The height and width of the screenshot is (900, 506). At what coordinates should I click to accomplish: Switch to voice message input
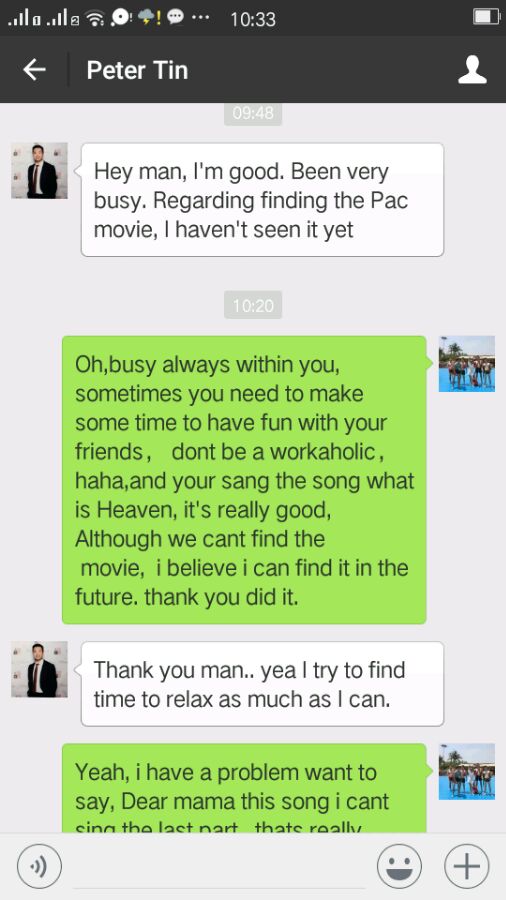click(39, 866)
